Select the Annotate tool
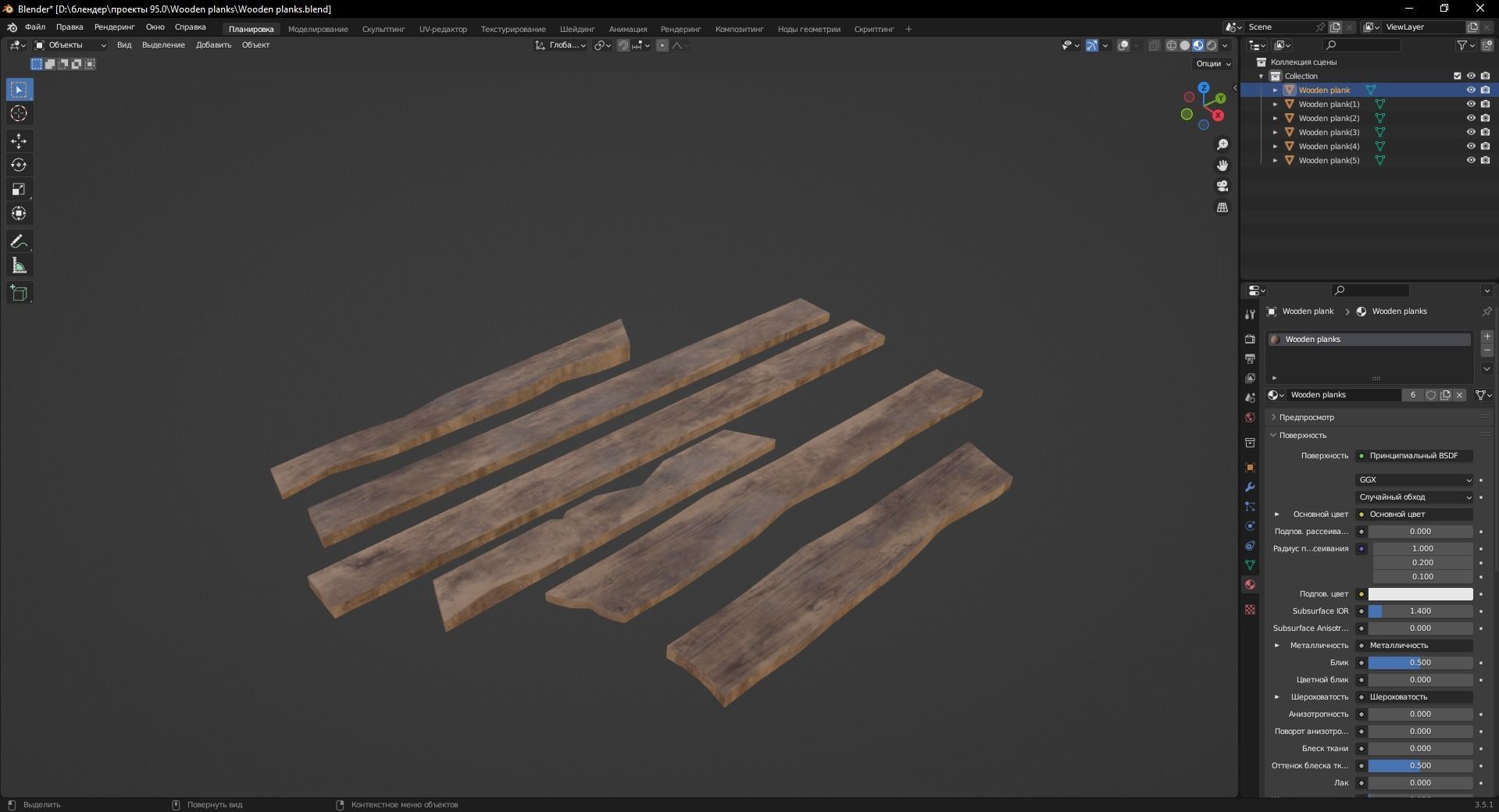The width and height of the screenshot is (1499, 812). (x=19, y=241)
